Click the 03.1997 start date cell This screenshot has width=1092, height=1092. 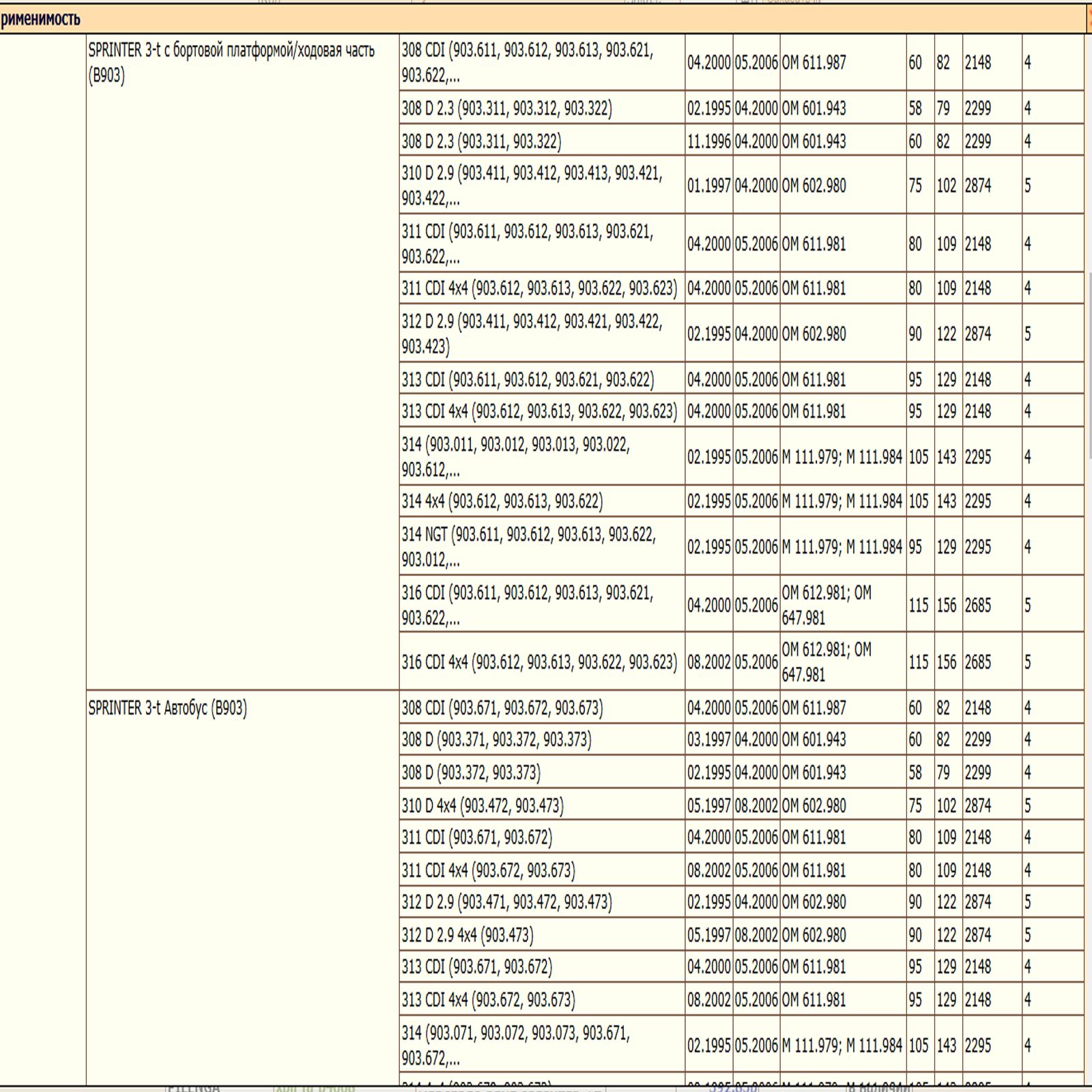coord(708,740)
